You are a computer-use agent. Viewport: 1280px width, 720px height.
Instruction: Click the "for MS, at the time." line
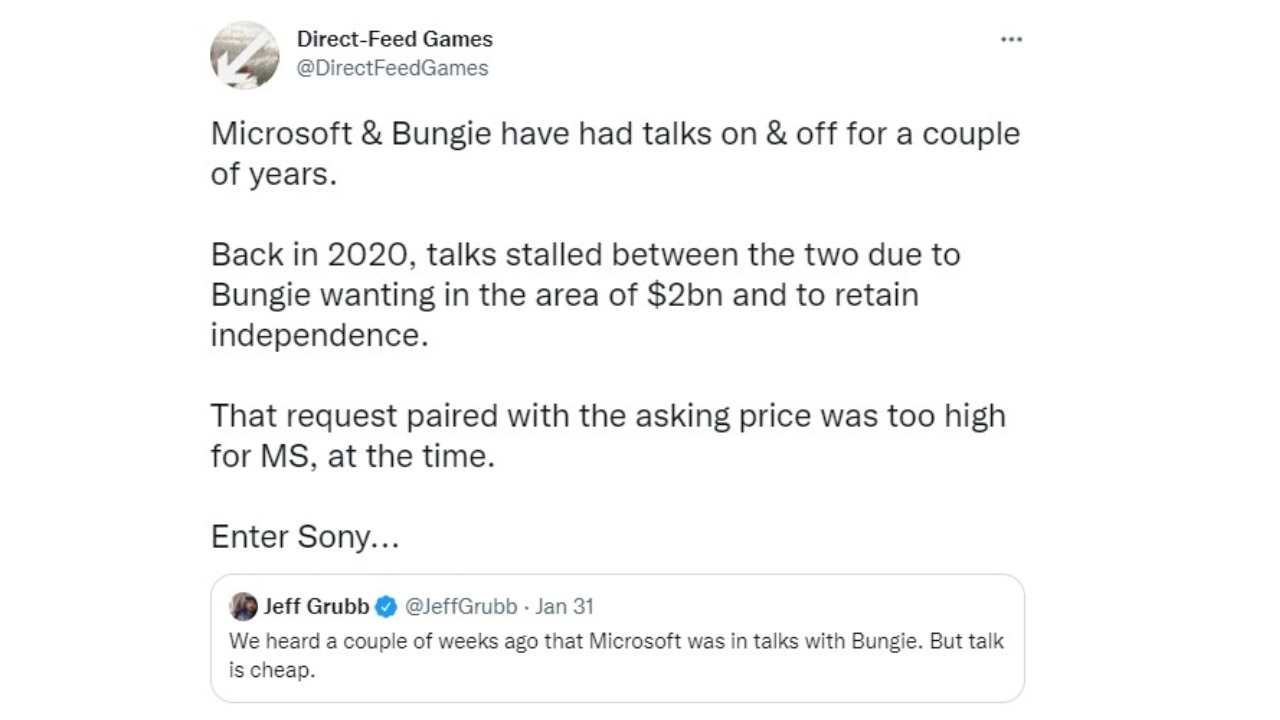coord(352,456)
